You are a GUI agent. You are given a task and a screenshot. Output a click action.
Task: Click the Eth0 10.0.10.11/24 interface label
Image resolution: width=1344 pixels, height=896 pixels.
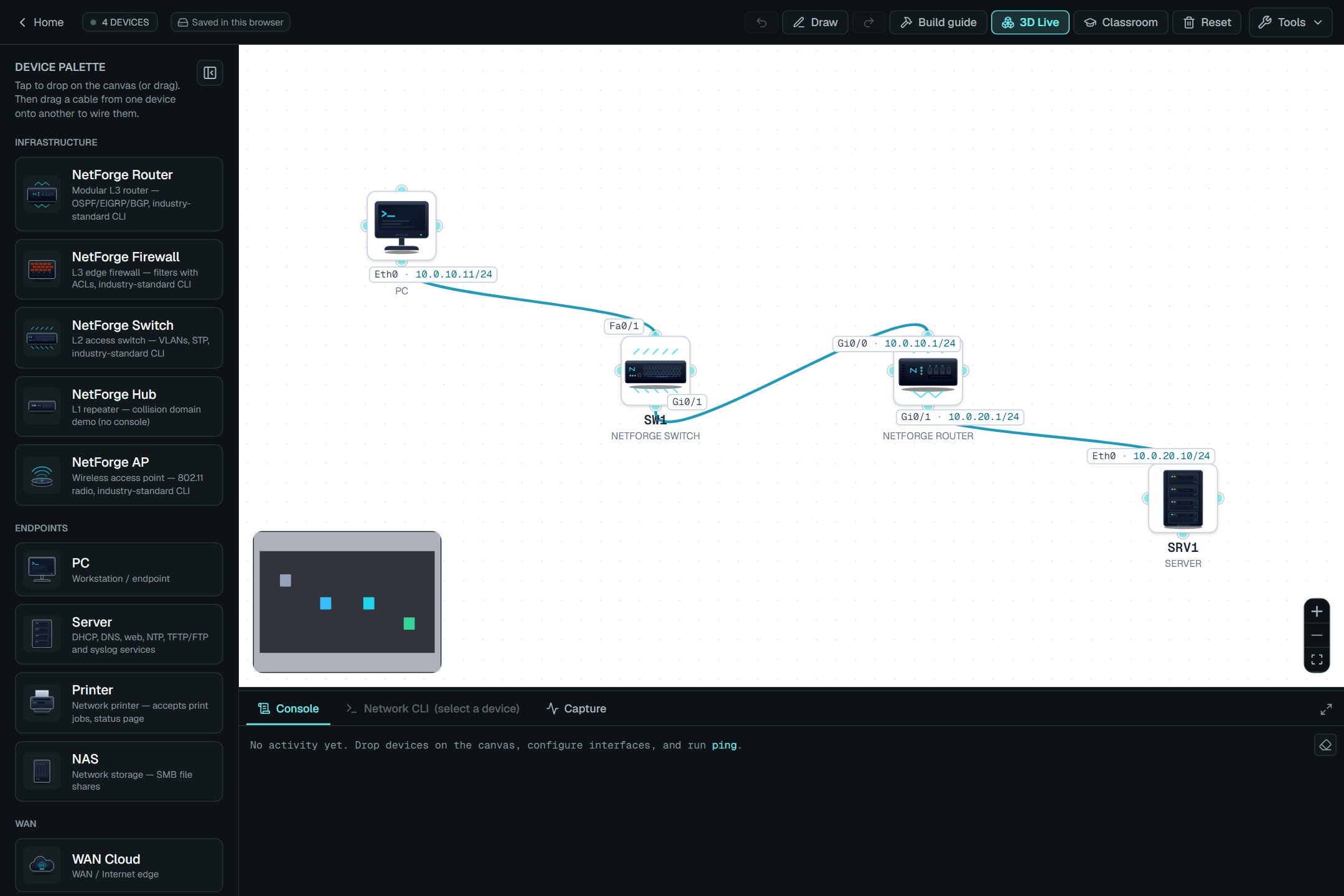[x=433, y=274]
